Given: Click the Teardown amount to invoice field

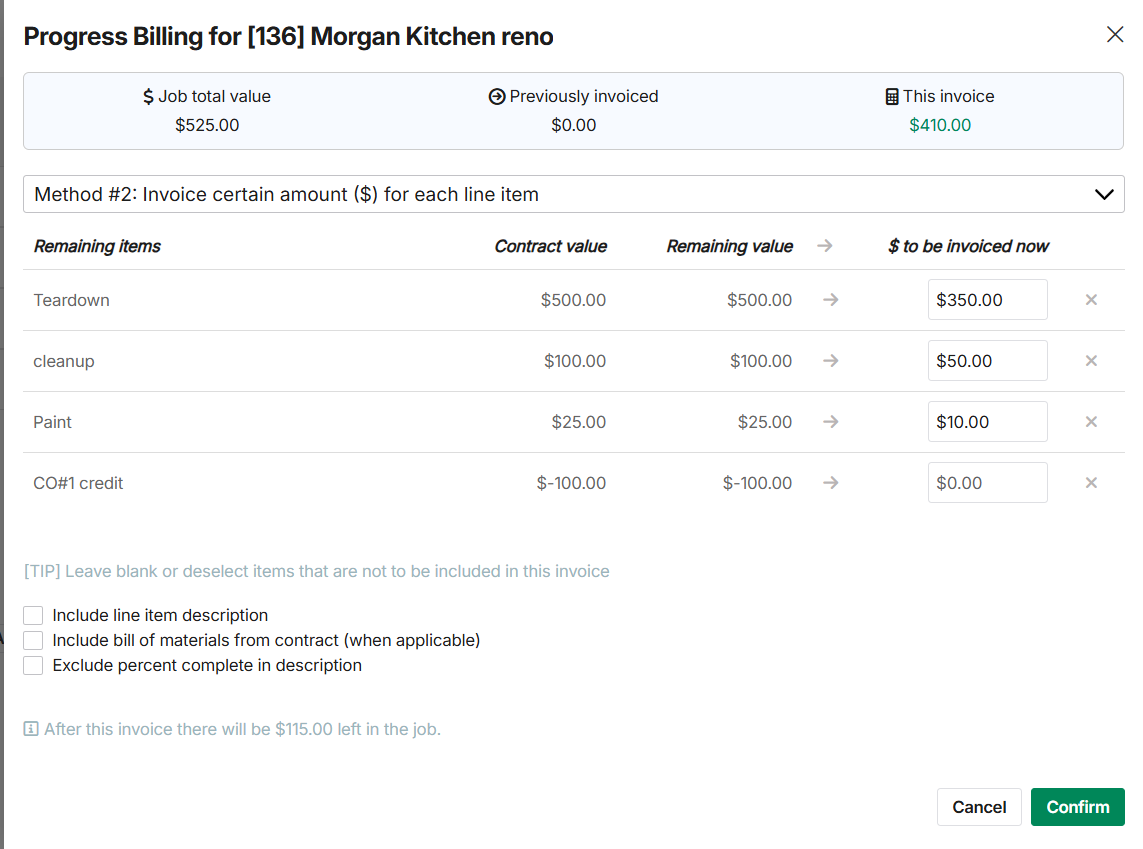Looking at the screenshot, I should pos(987,300).
